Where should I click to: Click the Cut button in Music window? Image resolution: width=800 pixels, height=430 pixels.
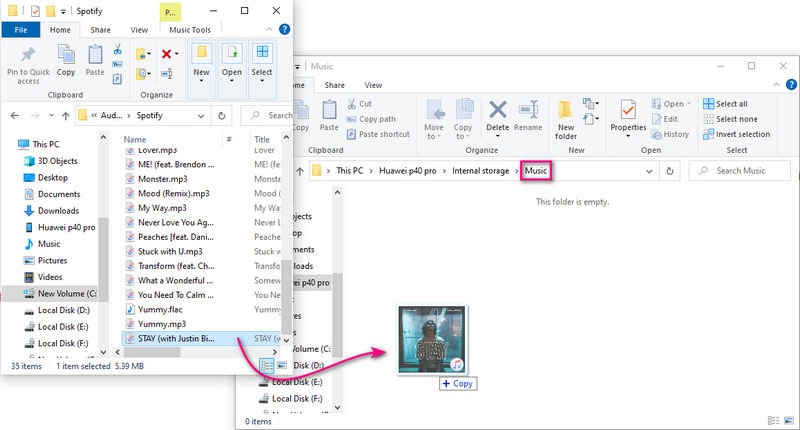[x=360, y=104]
